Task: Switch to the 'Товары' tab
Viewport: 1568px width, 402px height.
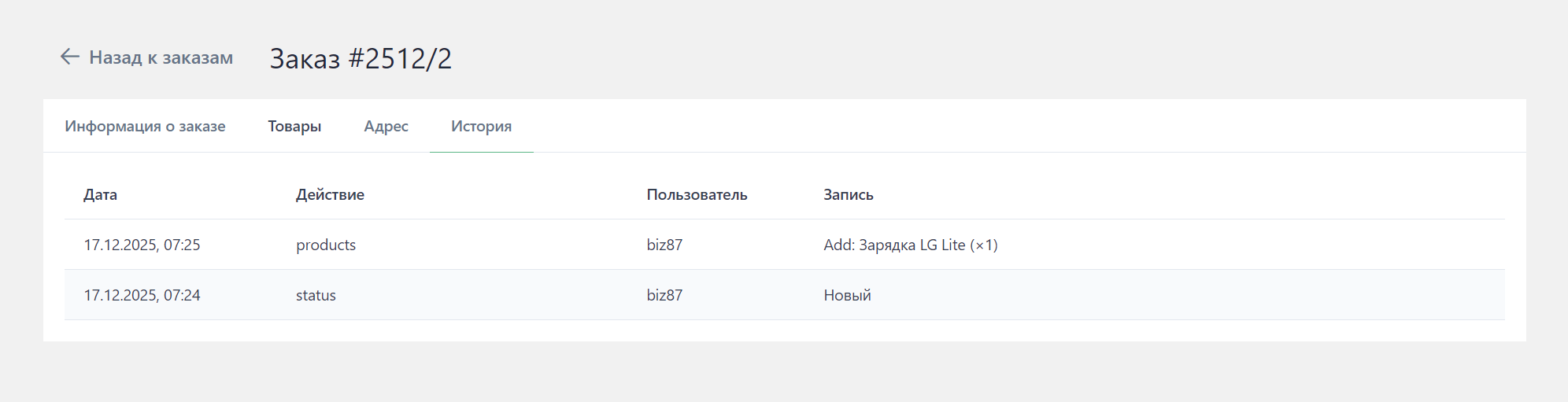Action: (294, 126)
